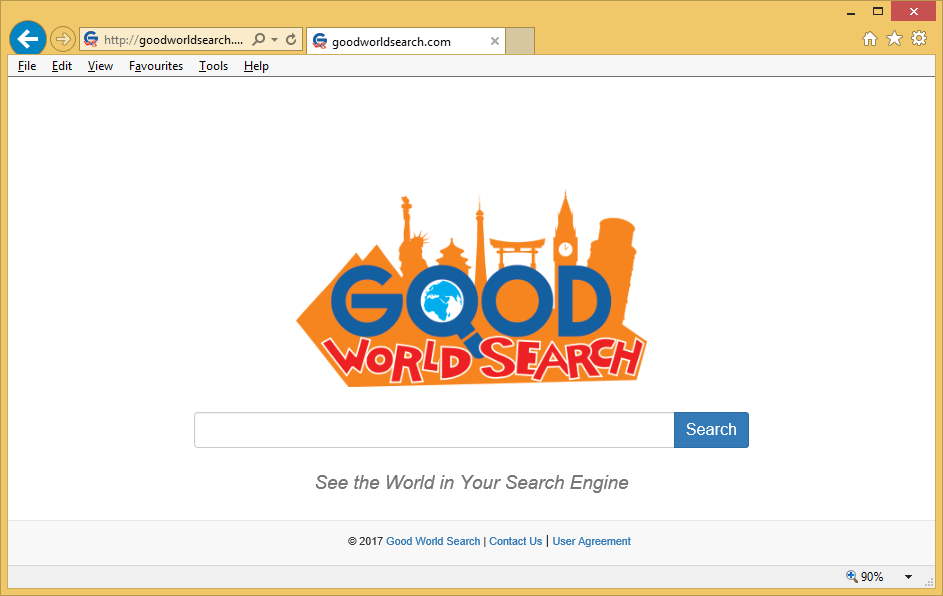The height and width of the screenshot is (596, 943).
Task: Click the Forward navigation arrow
Action: [x=63, y=40]
